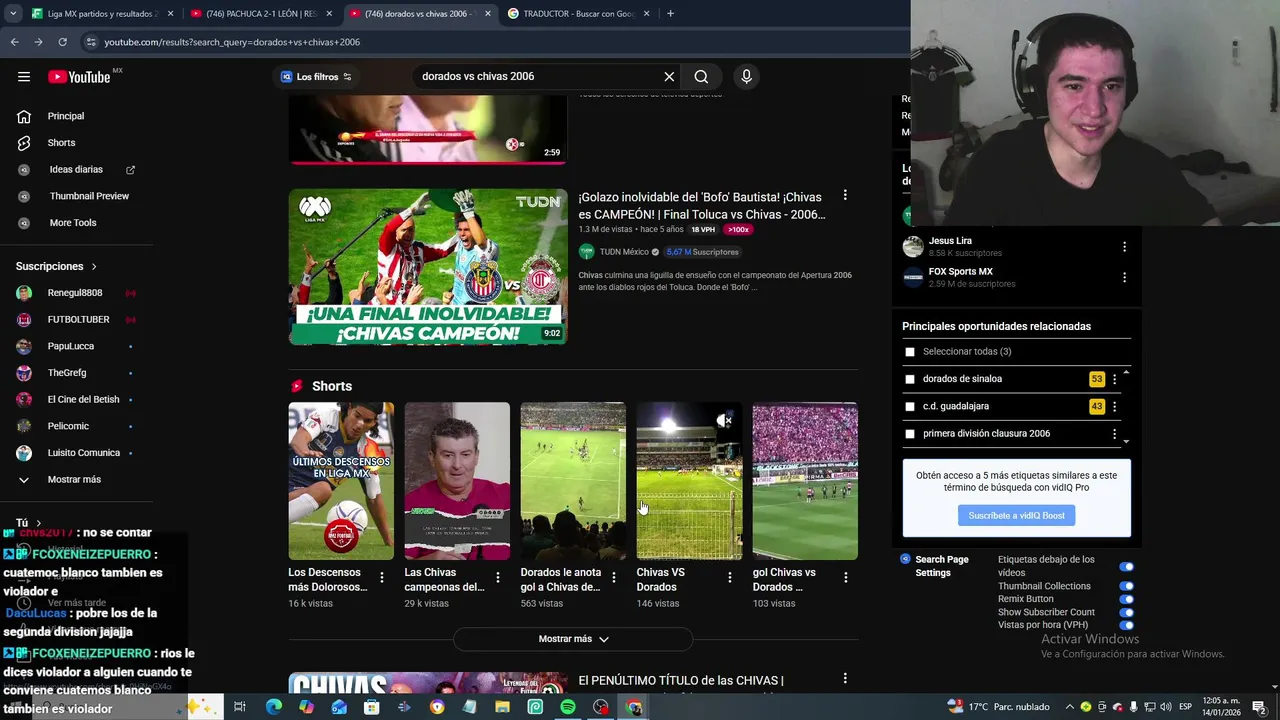Check the c.d. guadalajara keyword
This screenshot has width=1280, height=720.
[x=910, y=407]
